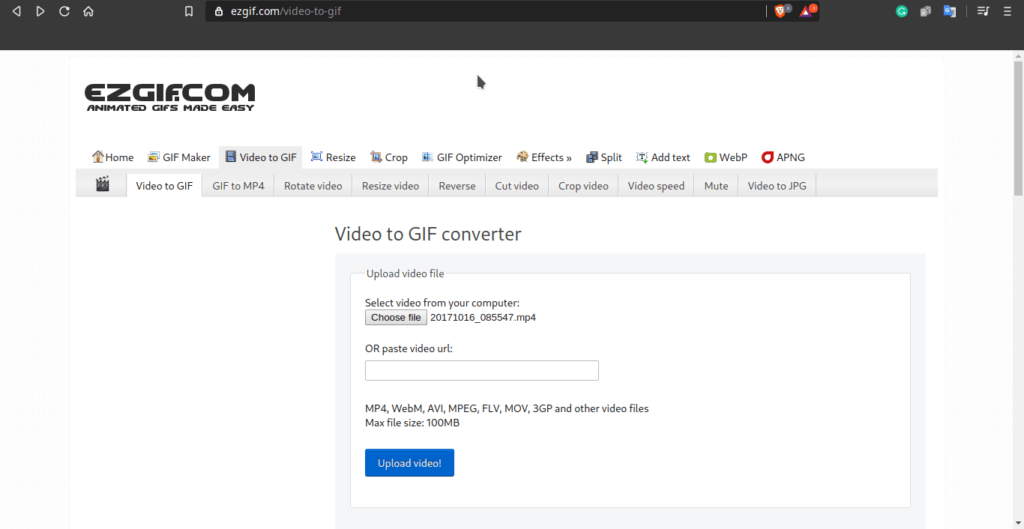Switch to the Rotate video tab
This screenshot has width=1024, height=529.
[313, 185]
